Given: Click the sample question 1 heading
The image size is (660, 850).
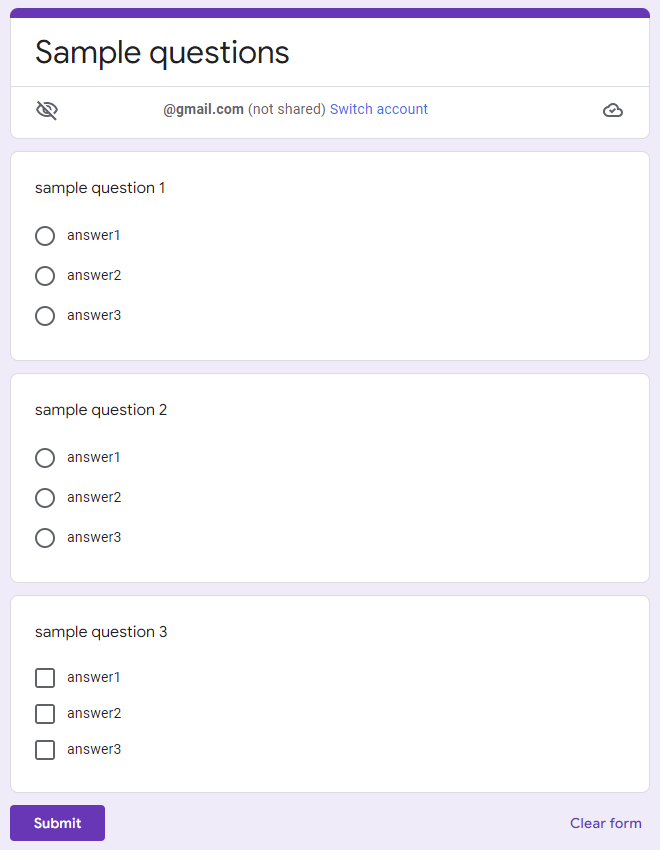Looking at the screenshot, I should [x=100, y=188].
